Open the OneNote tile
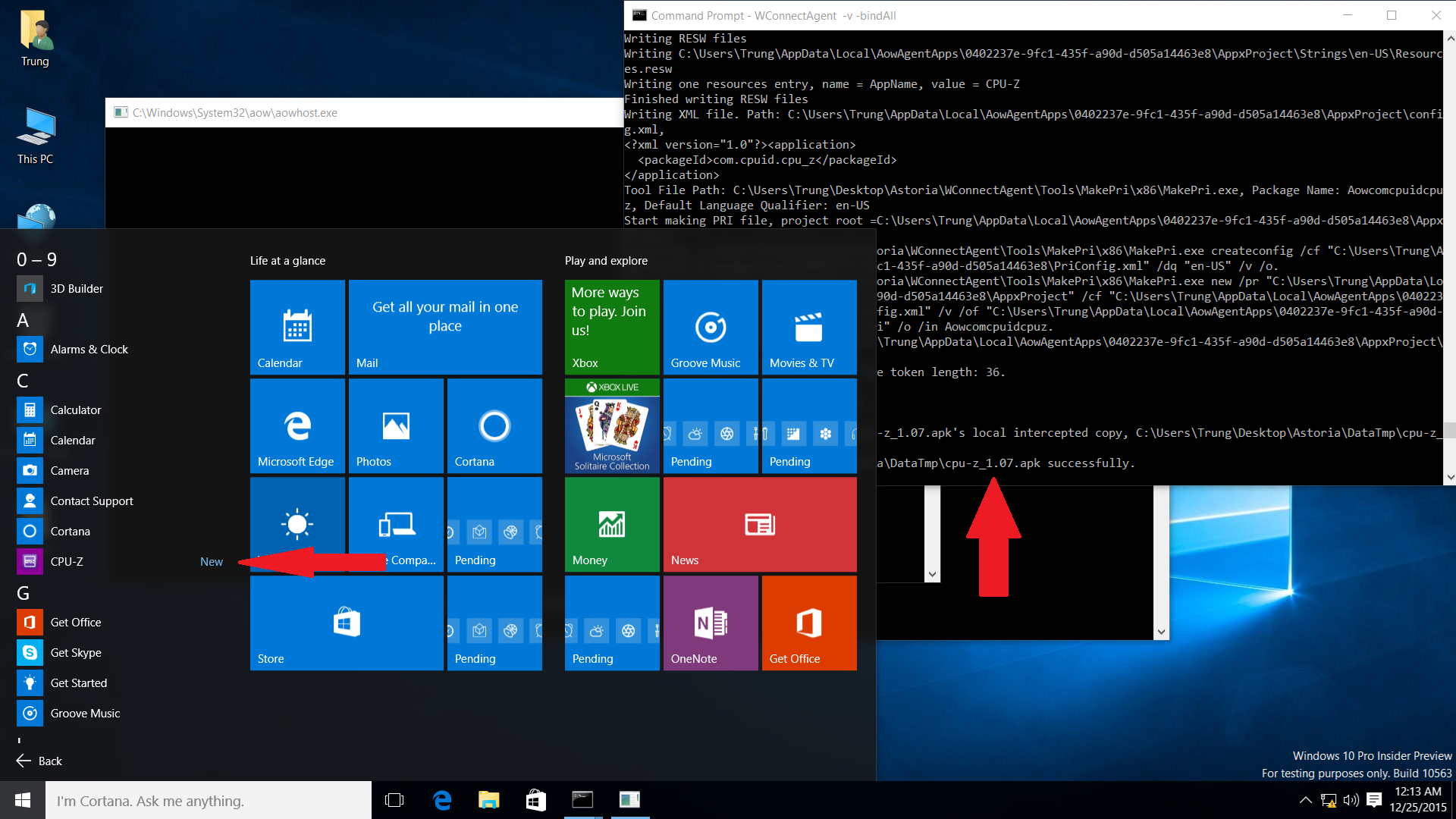Viewport: 1456px width, 819px height. pos(711,623)
